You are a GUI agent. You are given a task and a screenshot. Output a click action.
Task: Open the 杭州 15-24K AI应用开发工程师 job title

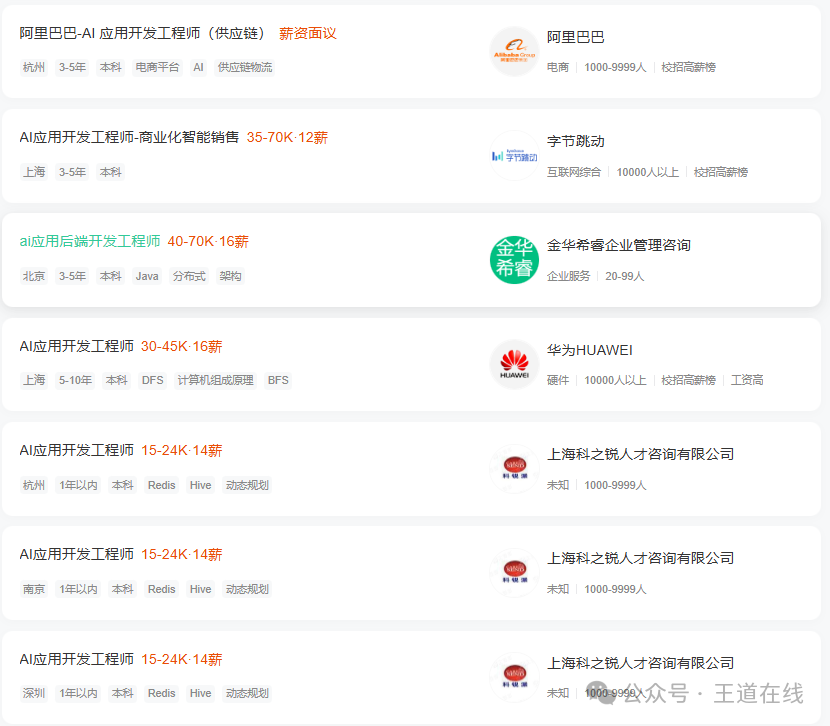click(77, 450)
